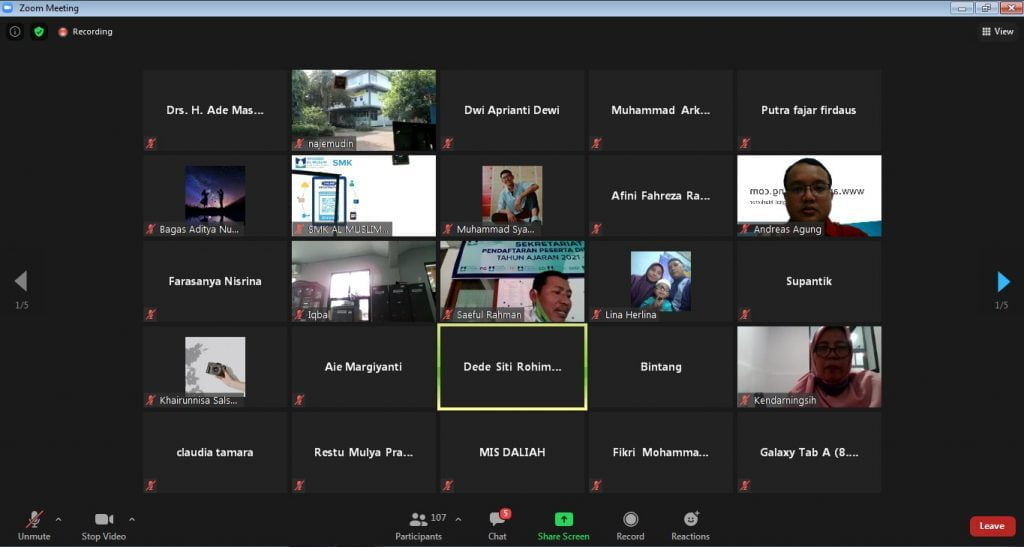Click muted mic icon on MIS DALIAH tile
The height and width of the screenshot is (547, 1024).
(x=448, y=485)
